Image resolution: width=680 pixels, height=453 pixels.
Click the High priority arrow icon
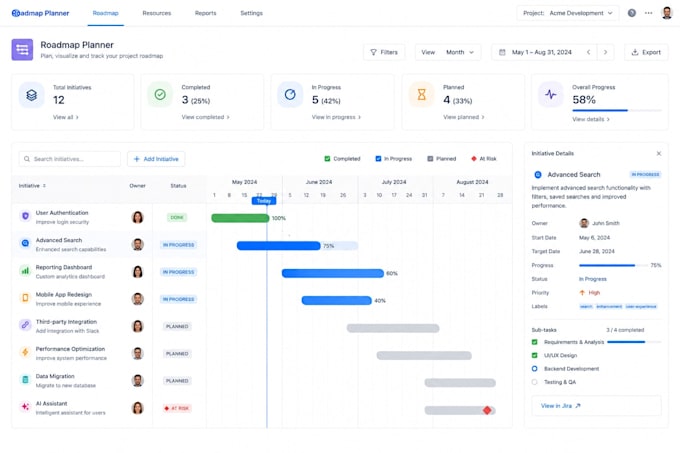pos(582,293)
